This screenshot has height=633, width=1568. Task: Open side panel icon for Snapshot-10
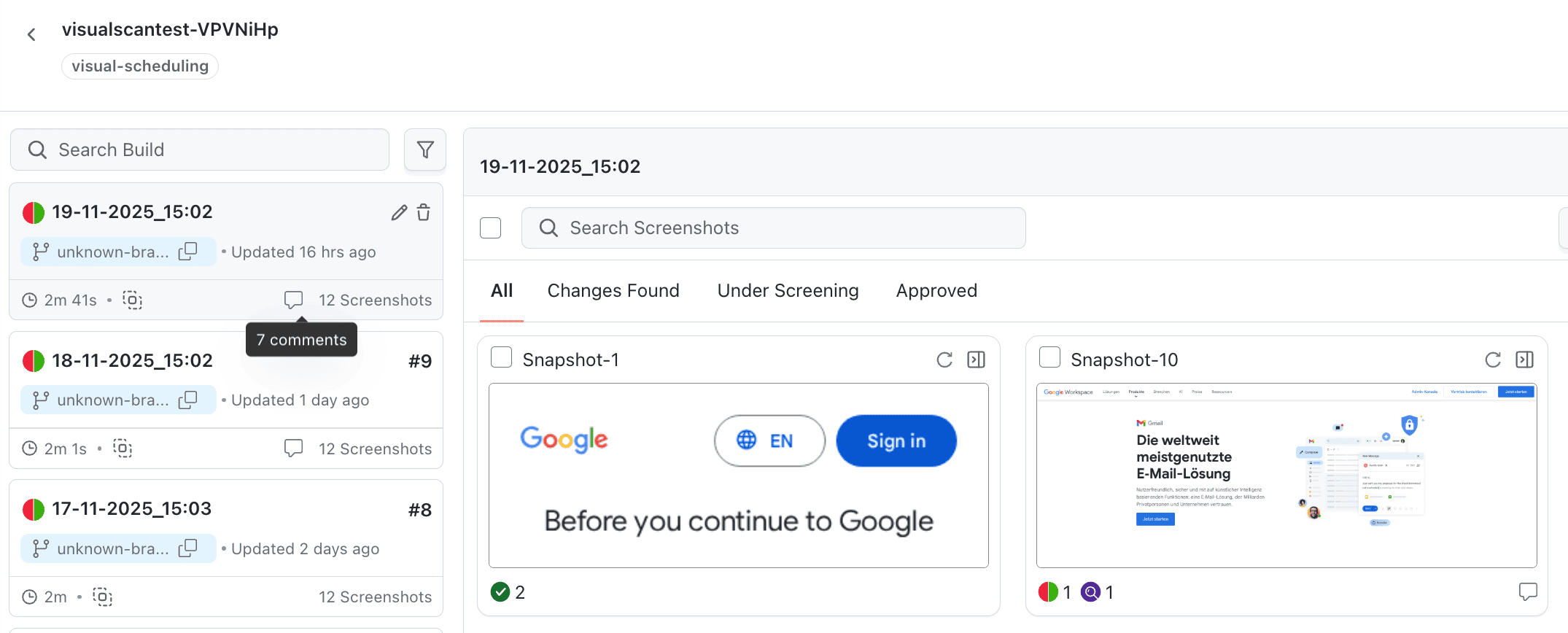tap(1524, 360)
